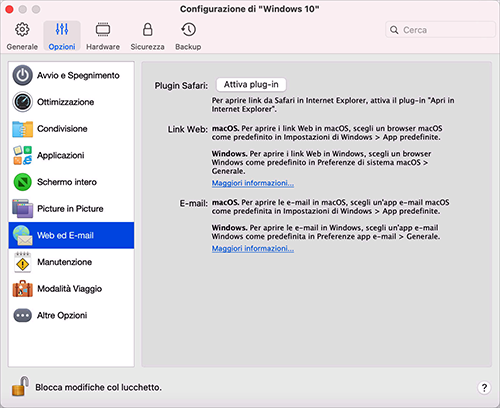Choose Picture in Picture in sidebar
Image resolution: width=500 pixels, height=408 pixels.
[71, 209]
